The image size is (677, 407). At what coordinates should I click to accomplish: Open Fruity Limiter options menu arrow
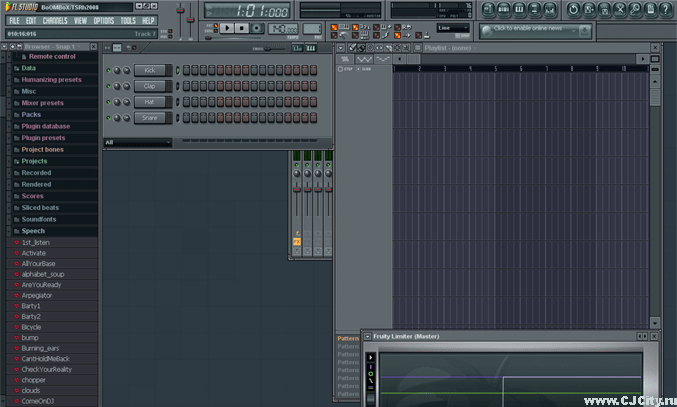367,336
